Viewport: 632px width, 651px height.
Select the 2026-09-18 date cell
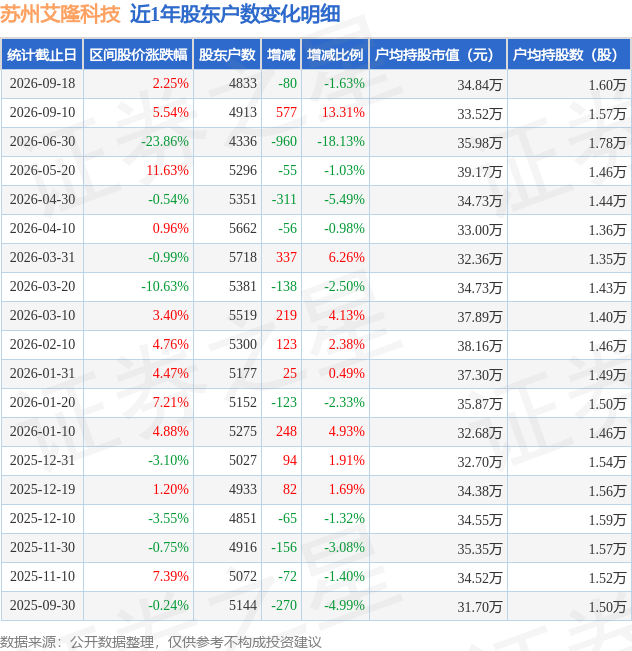(42, 83)
